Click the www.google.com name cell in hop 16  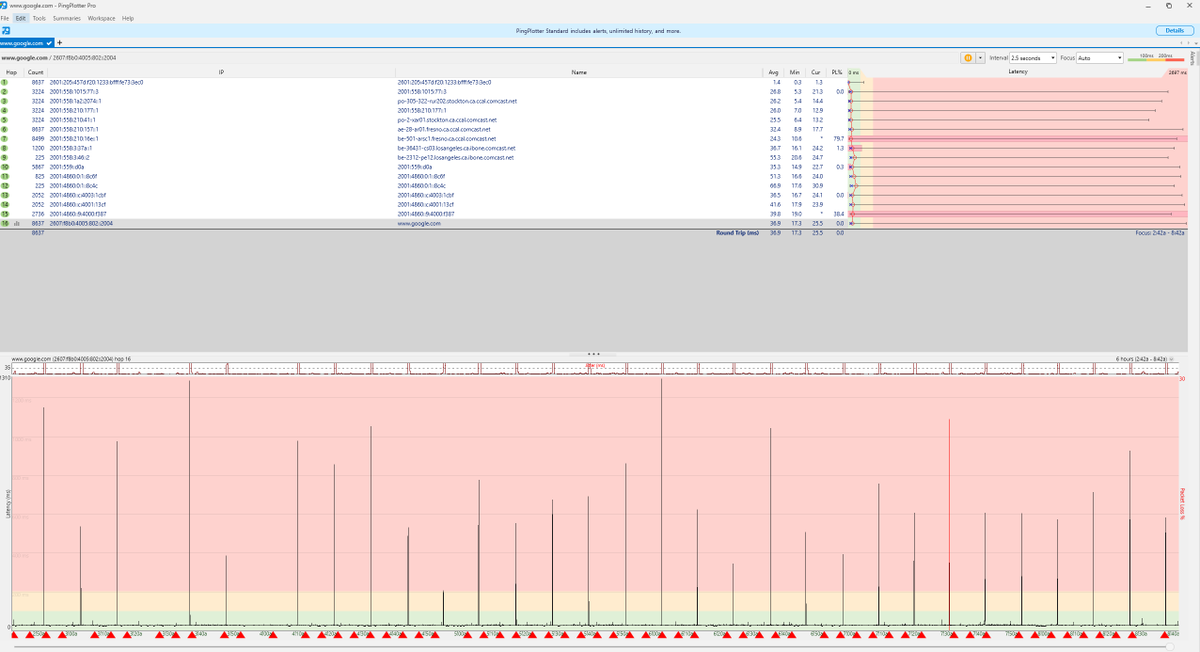(x=418, y=224)
